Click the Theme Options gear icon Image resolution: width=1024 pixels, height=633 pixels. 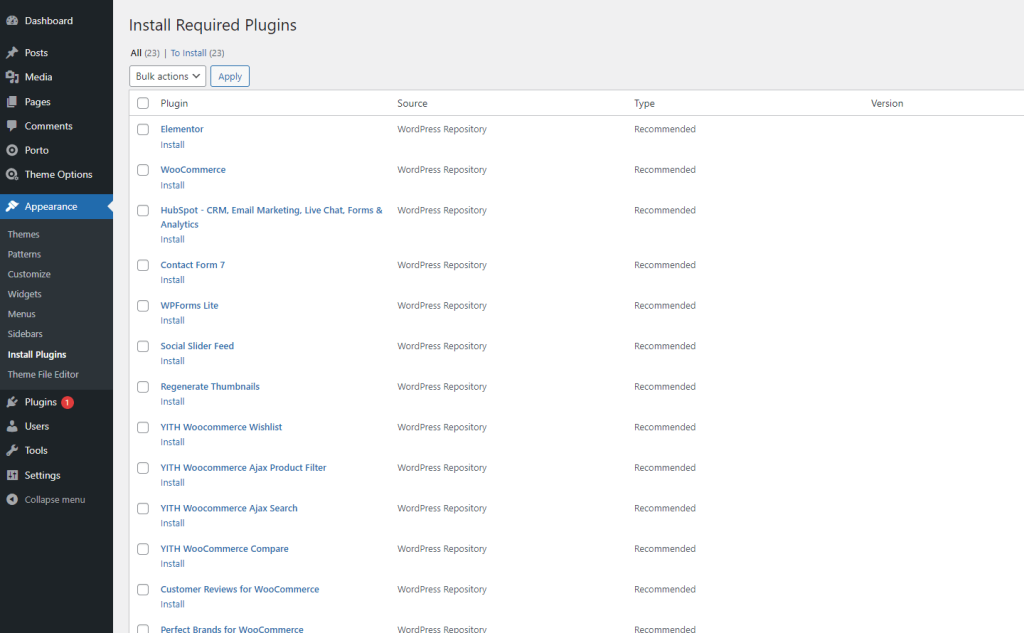coord(12,174)
